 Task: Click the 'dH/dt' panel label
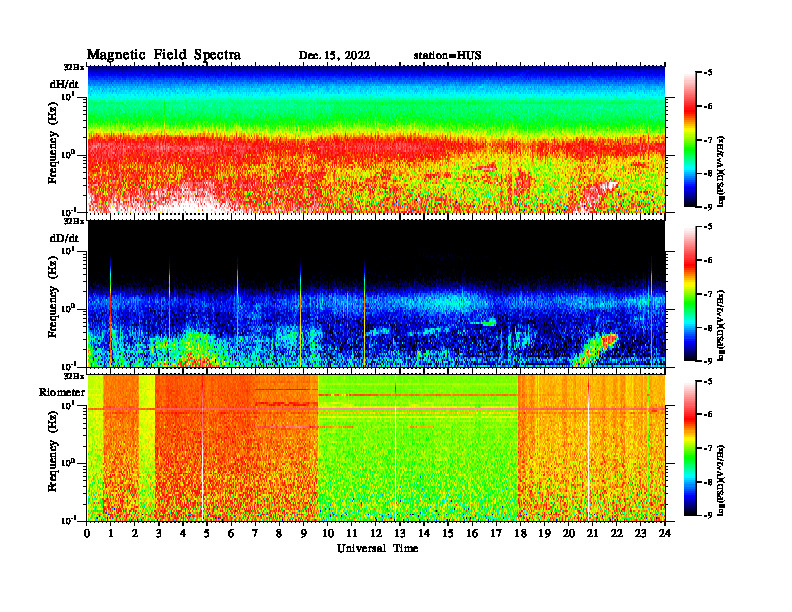point(64,84)
